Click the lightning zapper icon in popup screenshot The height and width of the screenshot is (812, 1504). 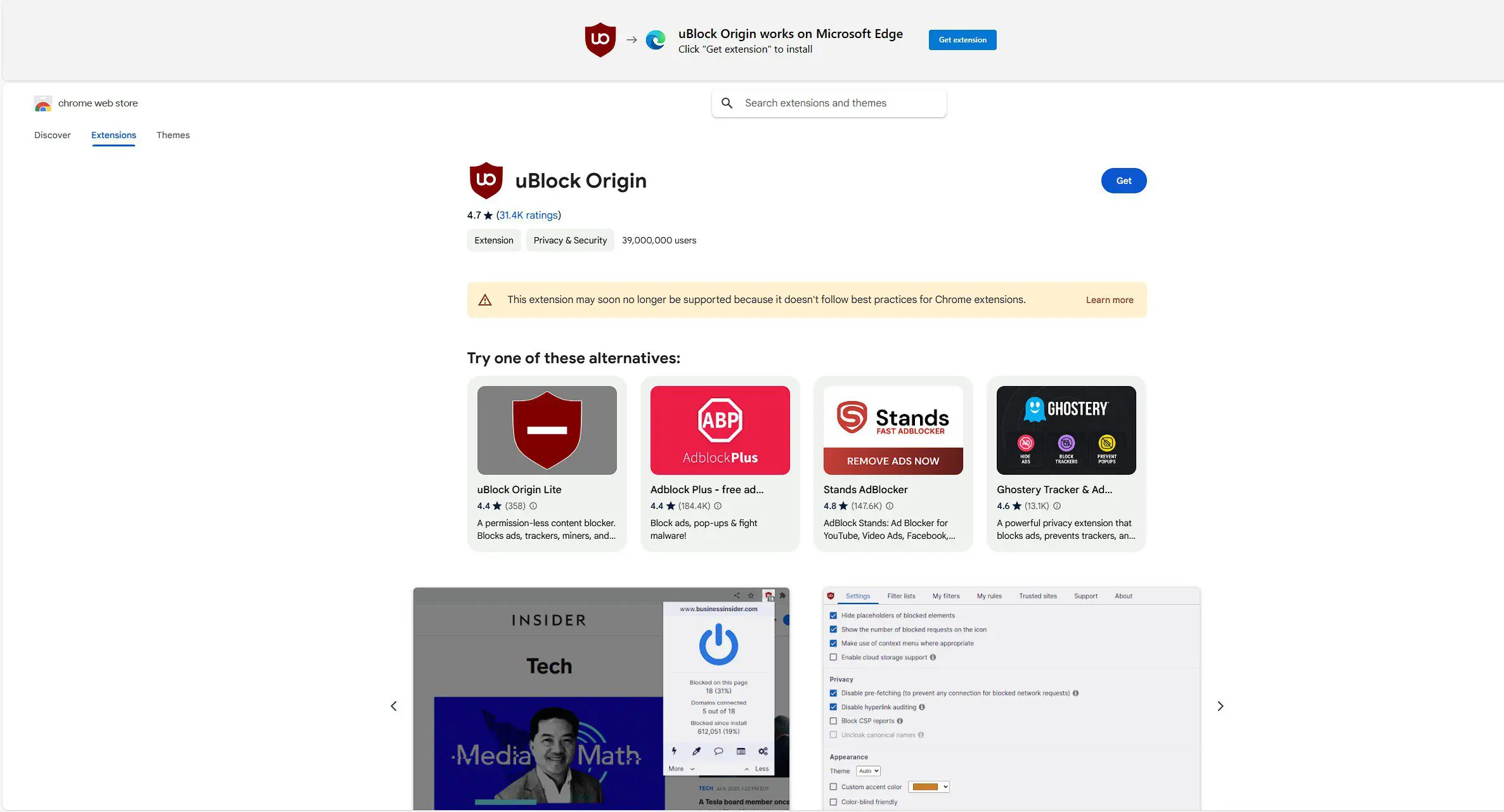pos(674,751)
